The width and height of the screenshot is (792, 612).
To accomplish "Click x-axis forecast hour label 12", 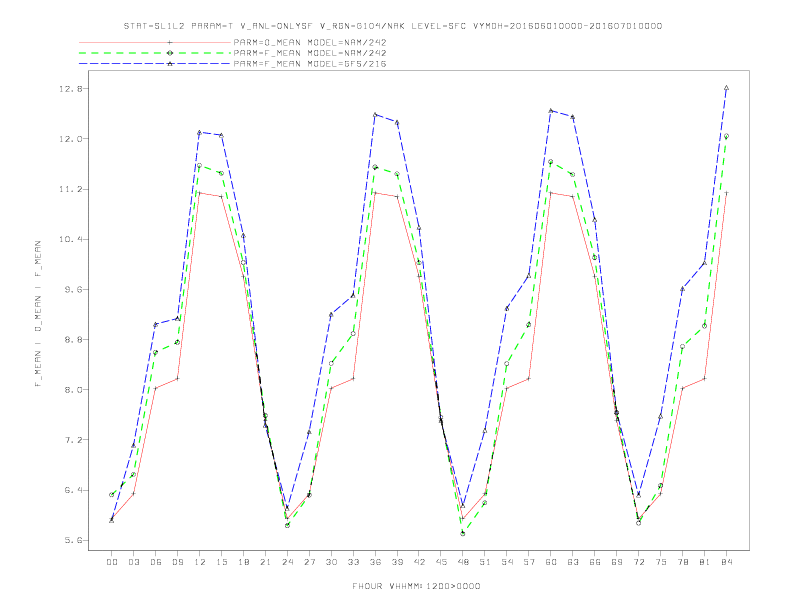I will [x=200, y=562].
